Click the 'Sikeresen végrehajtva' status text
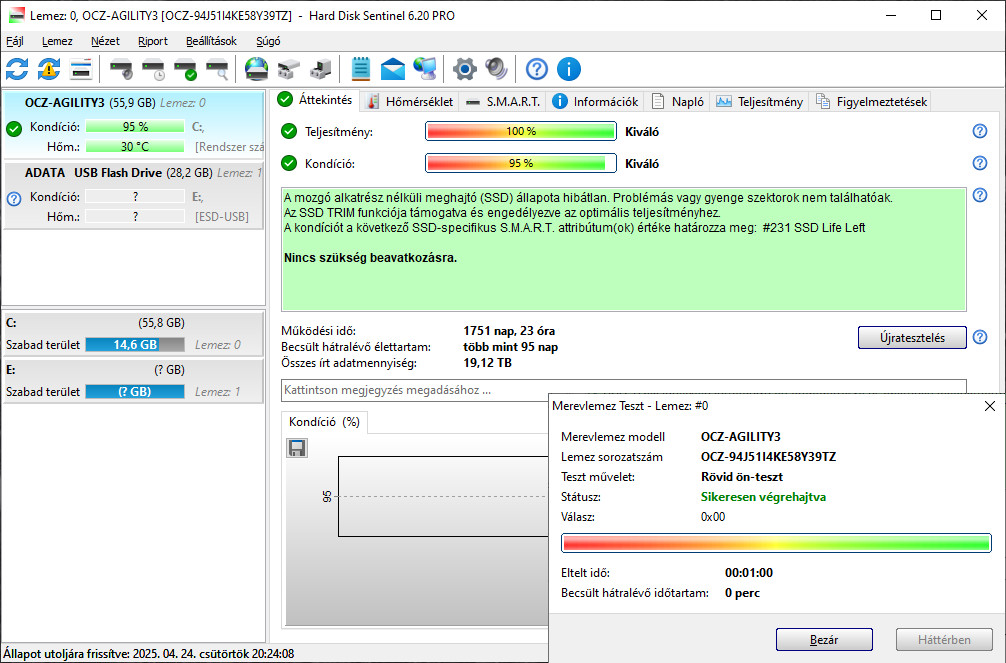The width and height of the screenshot is (1006, 663). coord(763,497)
